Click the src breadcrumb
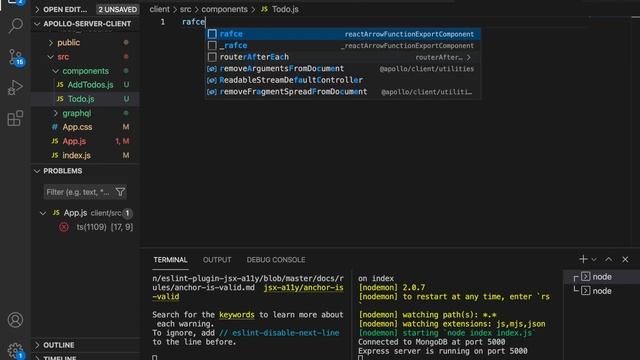This screenshot has height=360, width=640. coord(185,9)
